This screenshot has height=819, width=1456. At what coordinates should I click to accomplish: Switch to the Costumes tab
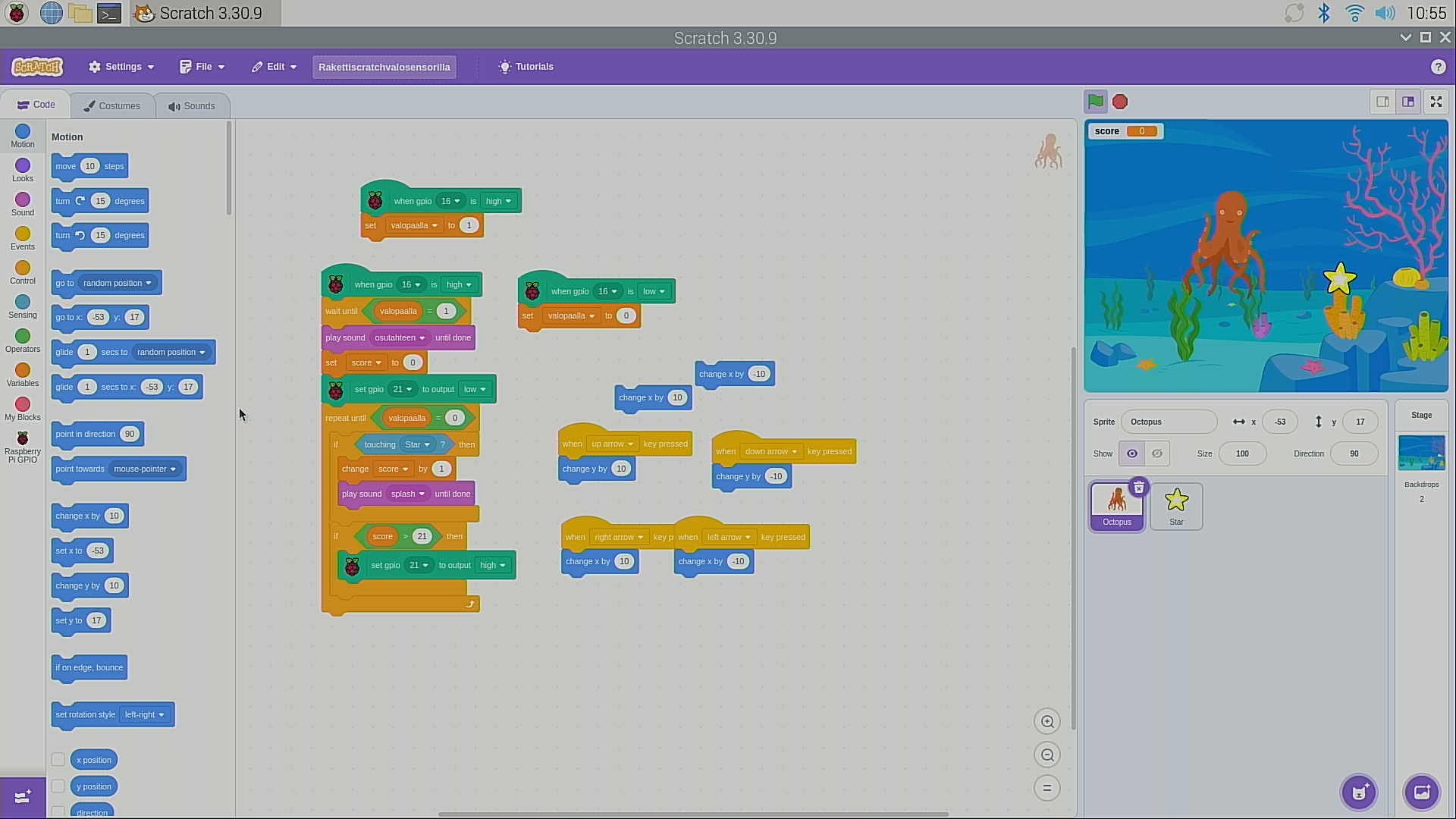pos(112,105)
